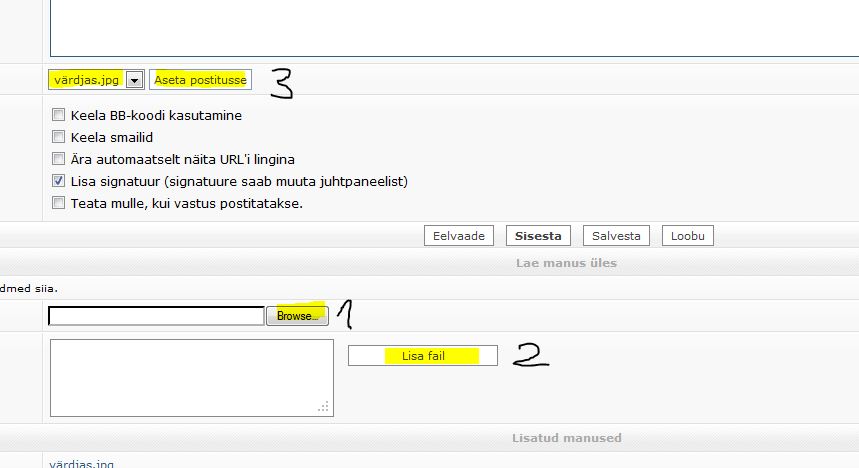Save the draft with Salvesta
The height and width of the screenshot is (468, 859).
click(x=616, y=236)
